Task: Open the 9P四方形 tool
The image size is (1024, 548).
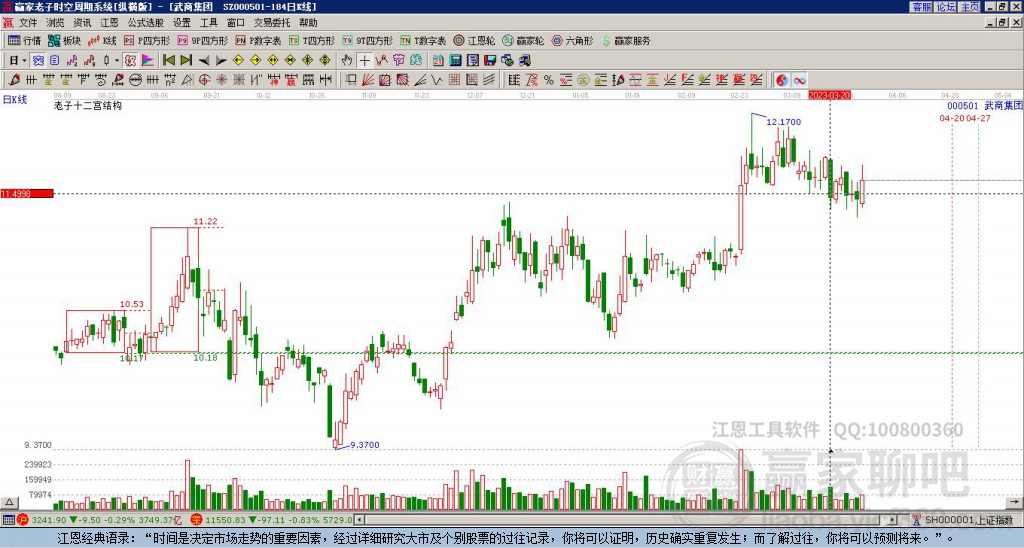Action: [202, 40]
